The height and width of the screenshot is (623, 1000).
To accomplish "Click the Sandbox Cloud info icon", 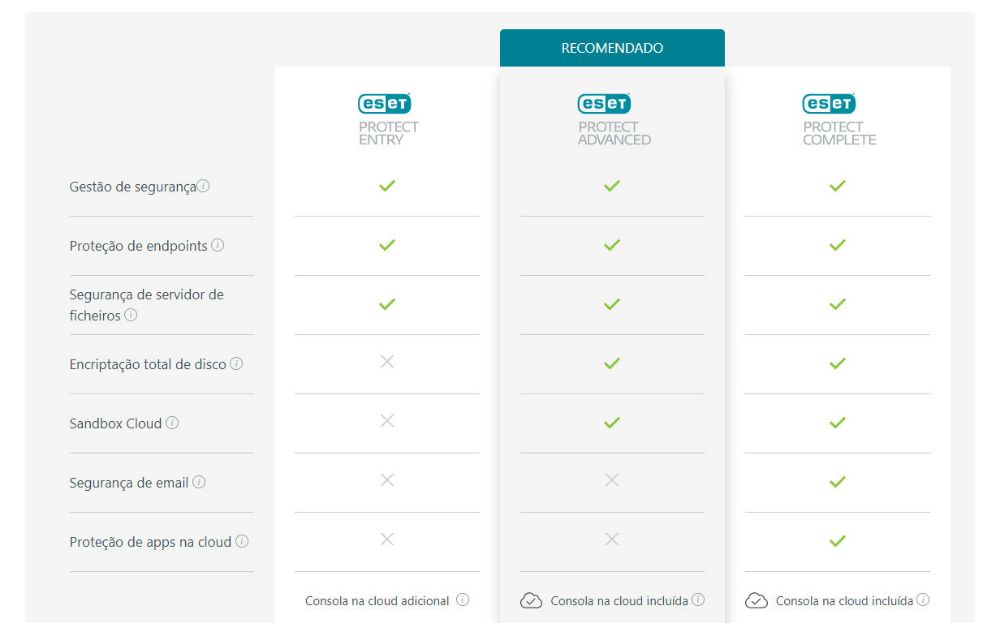I will click(172, 423).
